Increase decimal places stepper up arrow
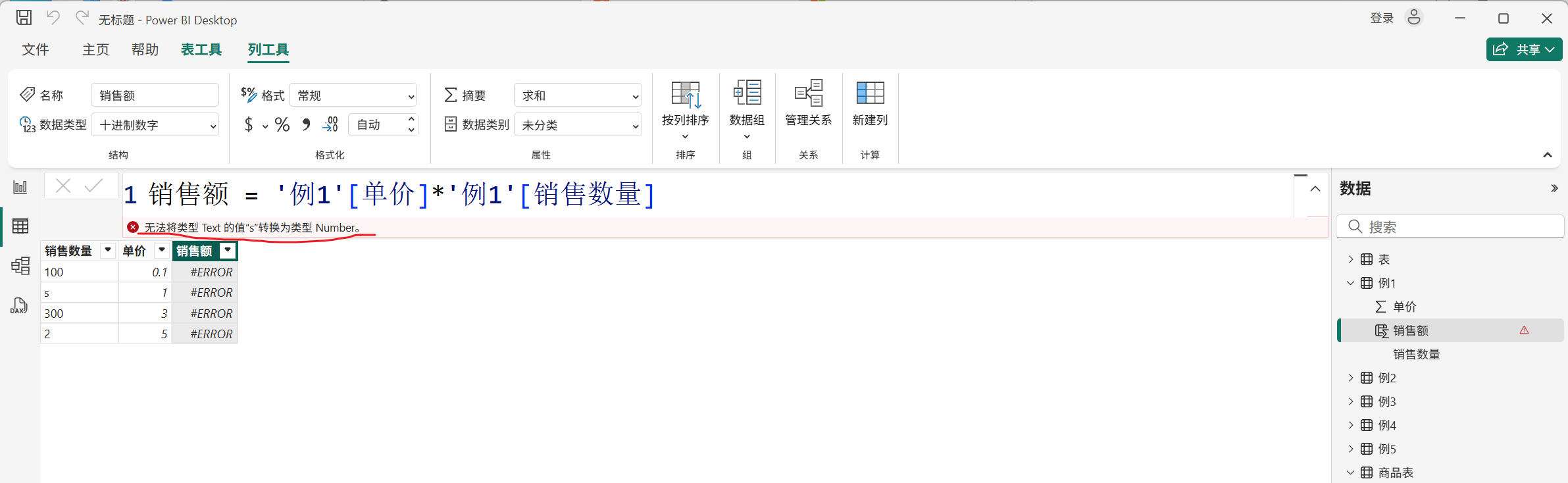 pos(411,119)
